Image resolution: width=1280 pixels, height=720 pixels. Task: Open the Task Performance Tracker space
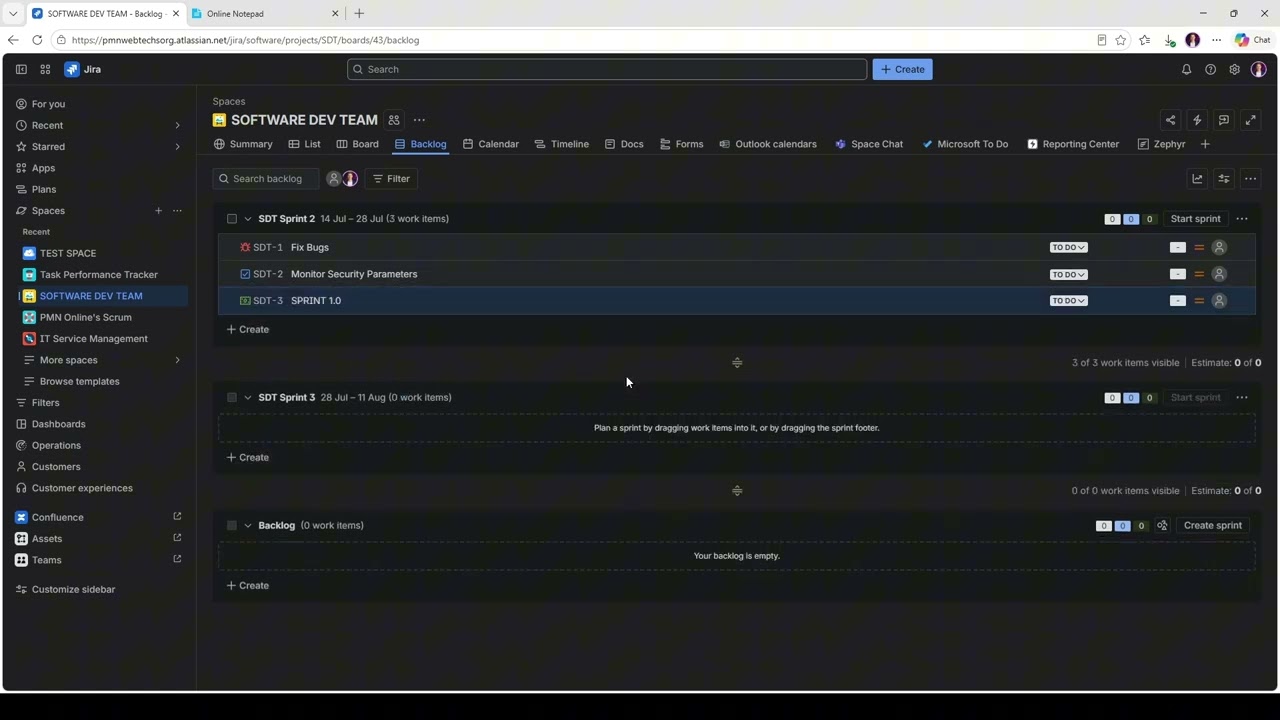[x=99, y=275]
